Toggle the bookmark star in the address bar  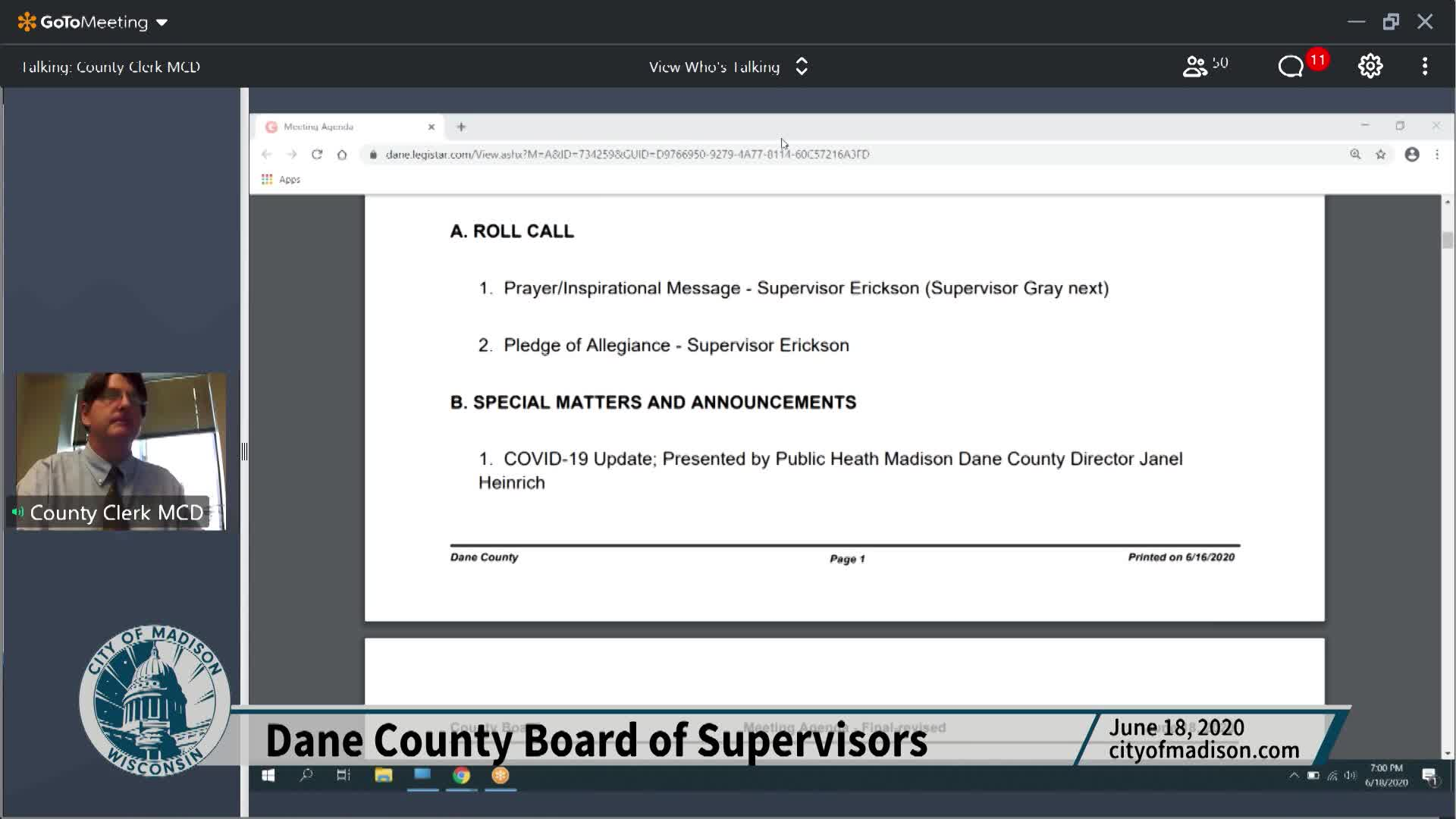pos(1380,154)
